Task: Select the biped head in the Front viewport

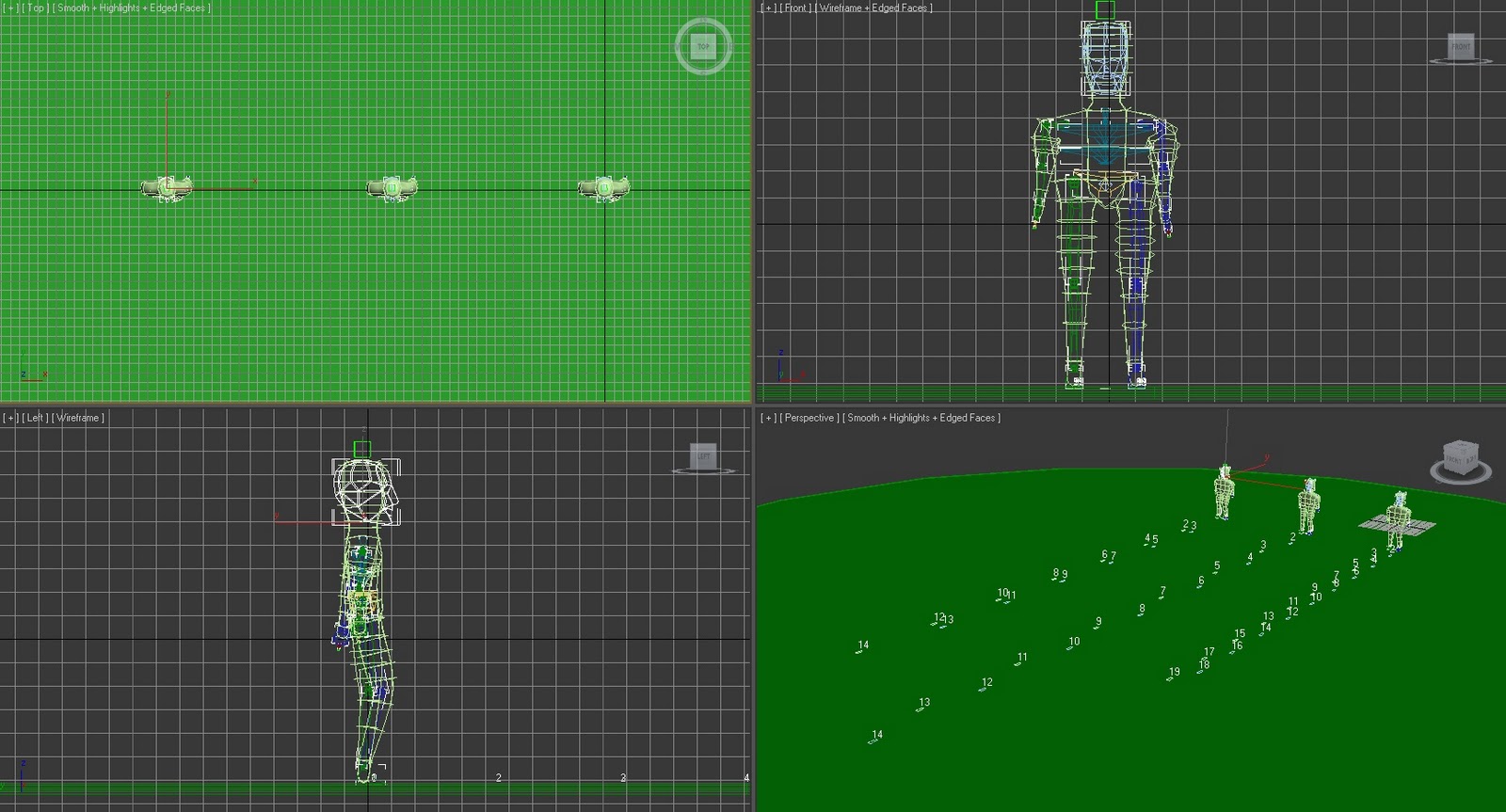Action: [x=1105, y=58]
